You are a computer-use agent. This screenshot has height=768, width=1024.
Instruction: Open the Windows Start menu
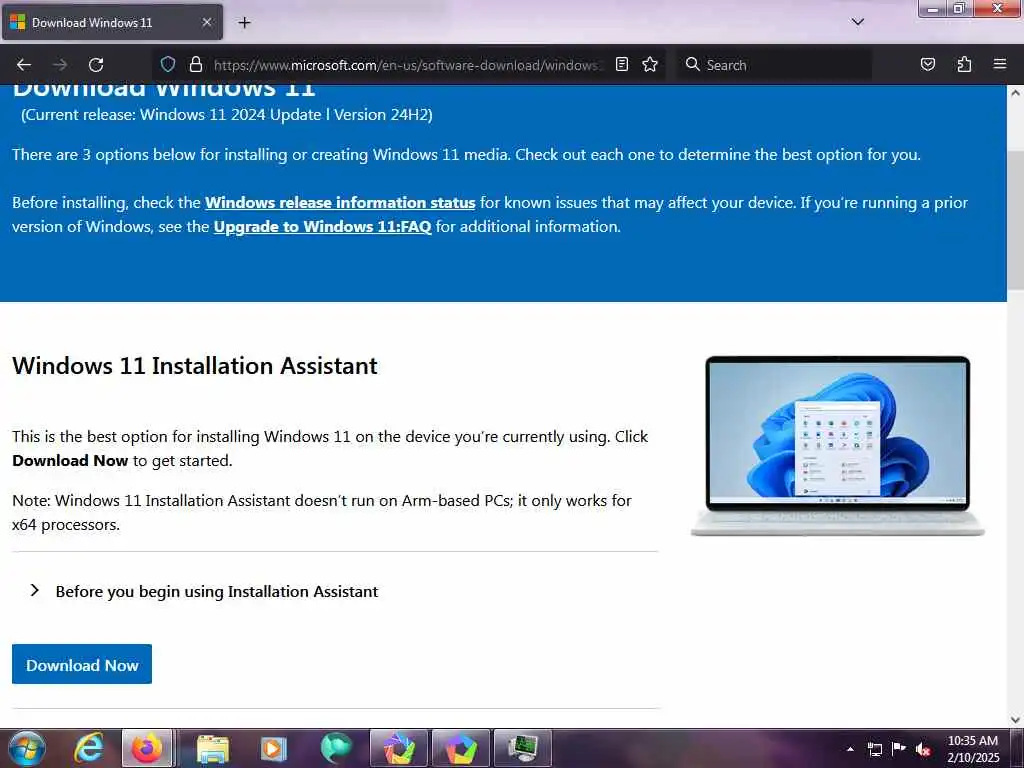click(x=27, y=748)
